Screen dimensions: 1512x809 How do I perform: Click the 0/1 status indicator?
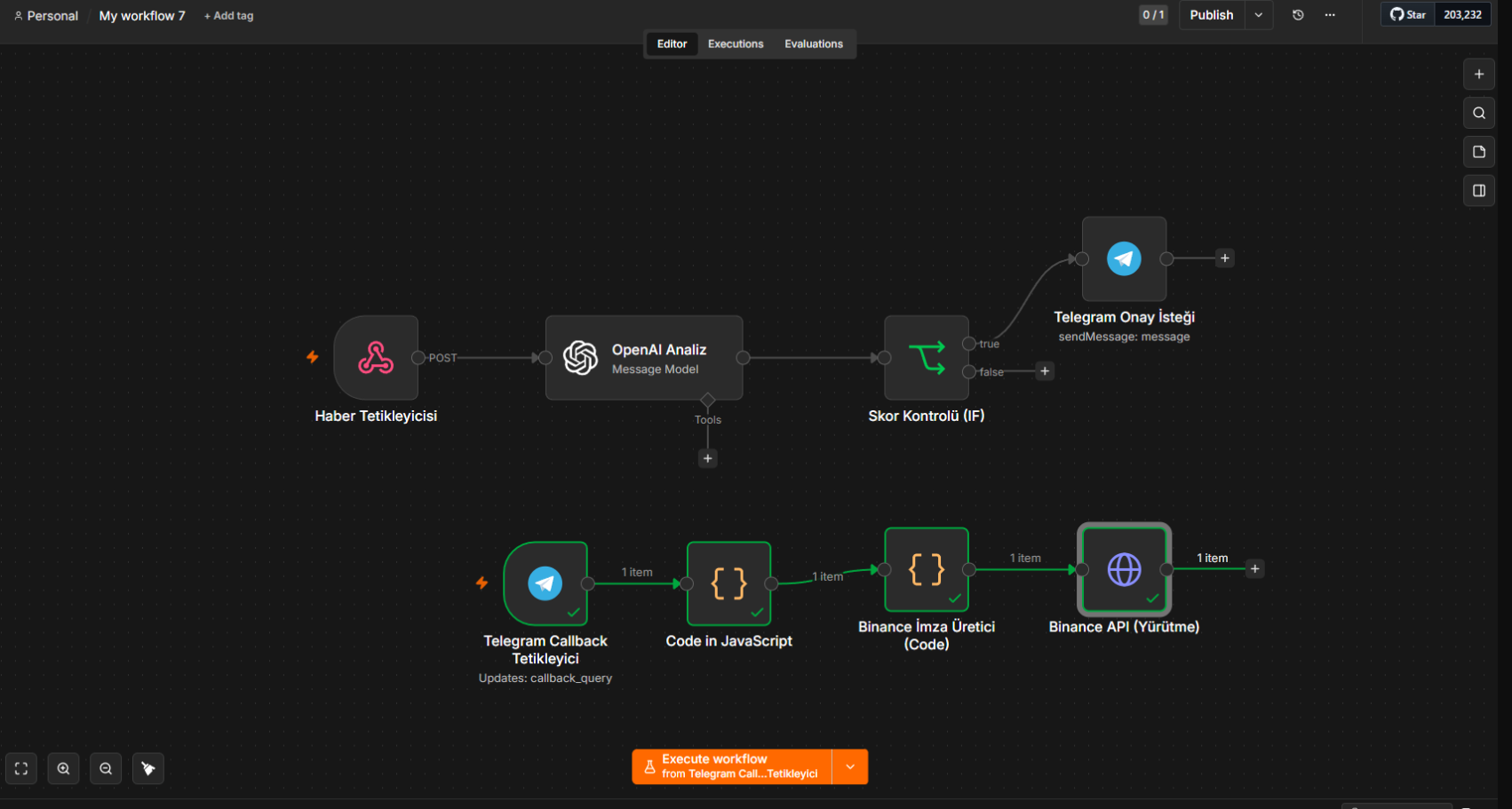[x=1153, y=15]
